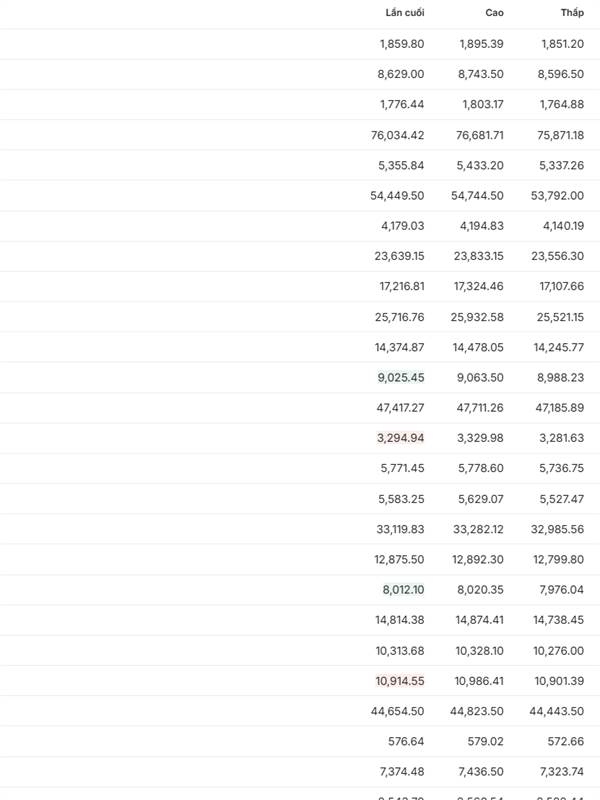
Task: Select the green highlighted value 9,025.45
Action: tap(400, 378)
